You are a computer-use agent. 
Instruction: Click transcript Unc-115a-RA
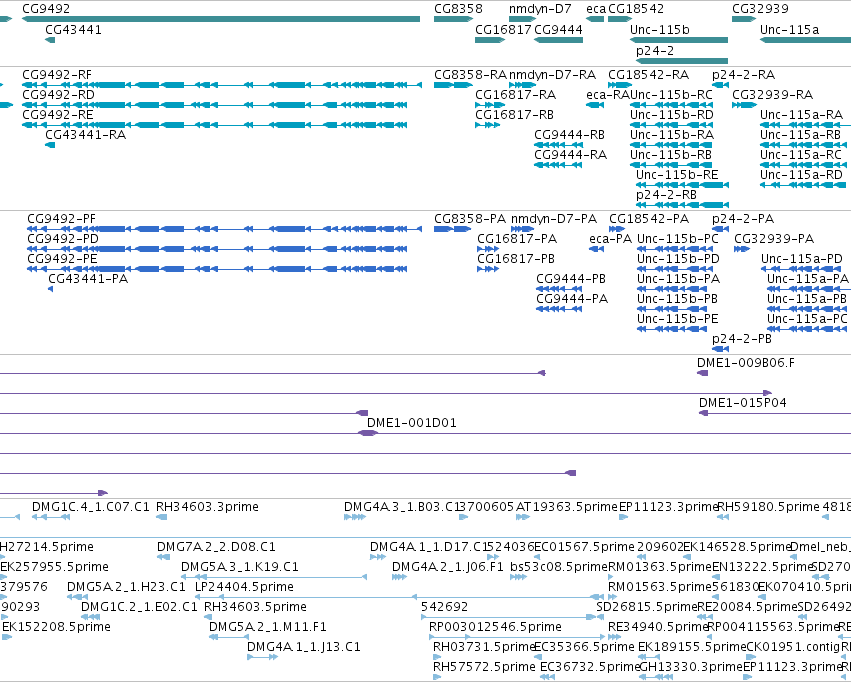(x=802, y=115)
